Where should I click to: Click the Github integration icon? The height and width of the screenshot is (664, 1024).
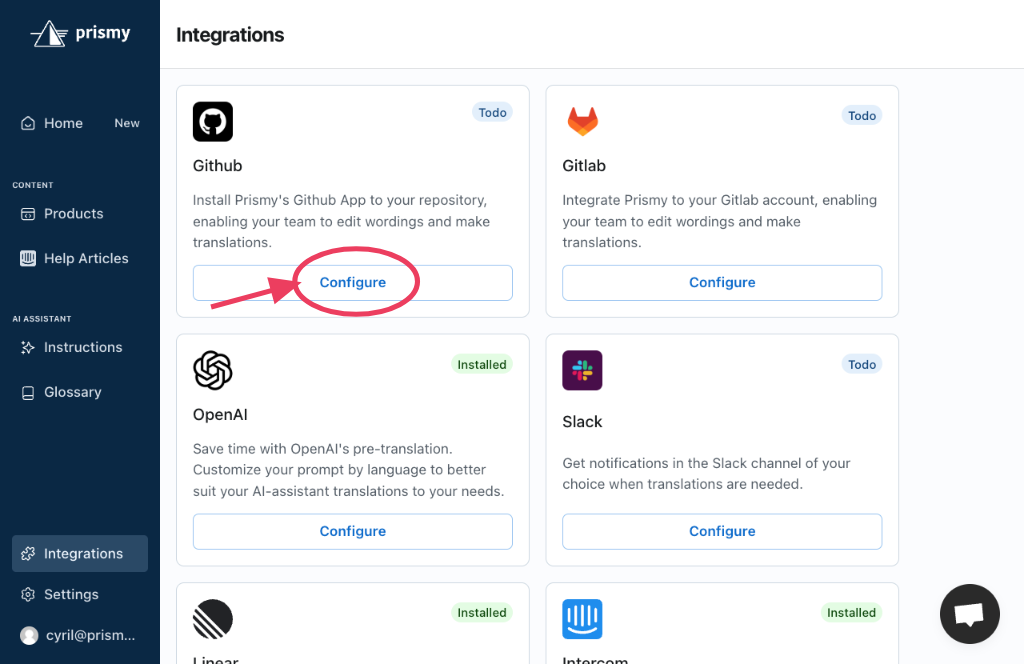[x=212, y=121]
